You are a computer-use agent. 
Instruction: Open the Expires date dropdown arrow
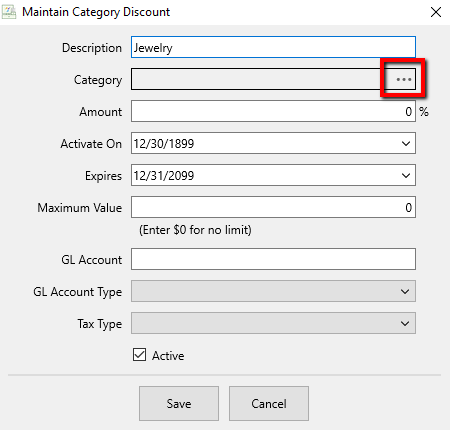[x=406, y=176]
